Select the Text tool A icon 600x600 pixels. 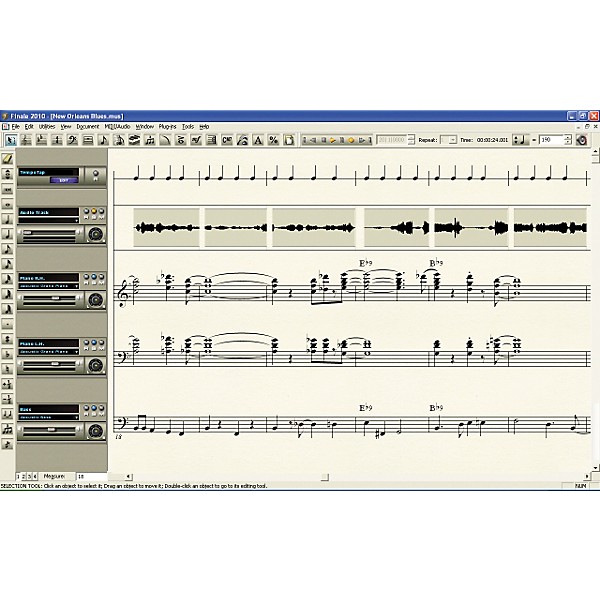[258, 140]
